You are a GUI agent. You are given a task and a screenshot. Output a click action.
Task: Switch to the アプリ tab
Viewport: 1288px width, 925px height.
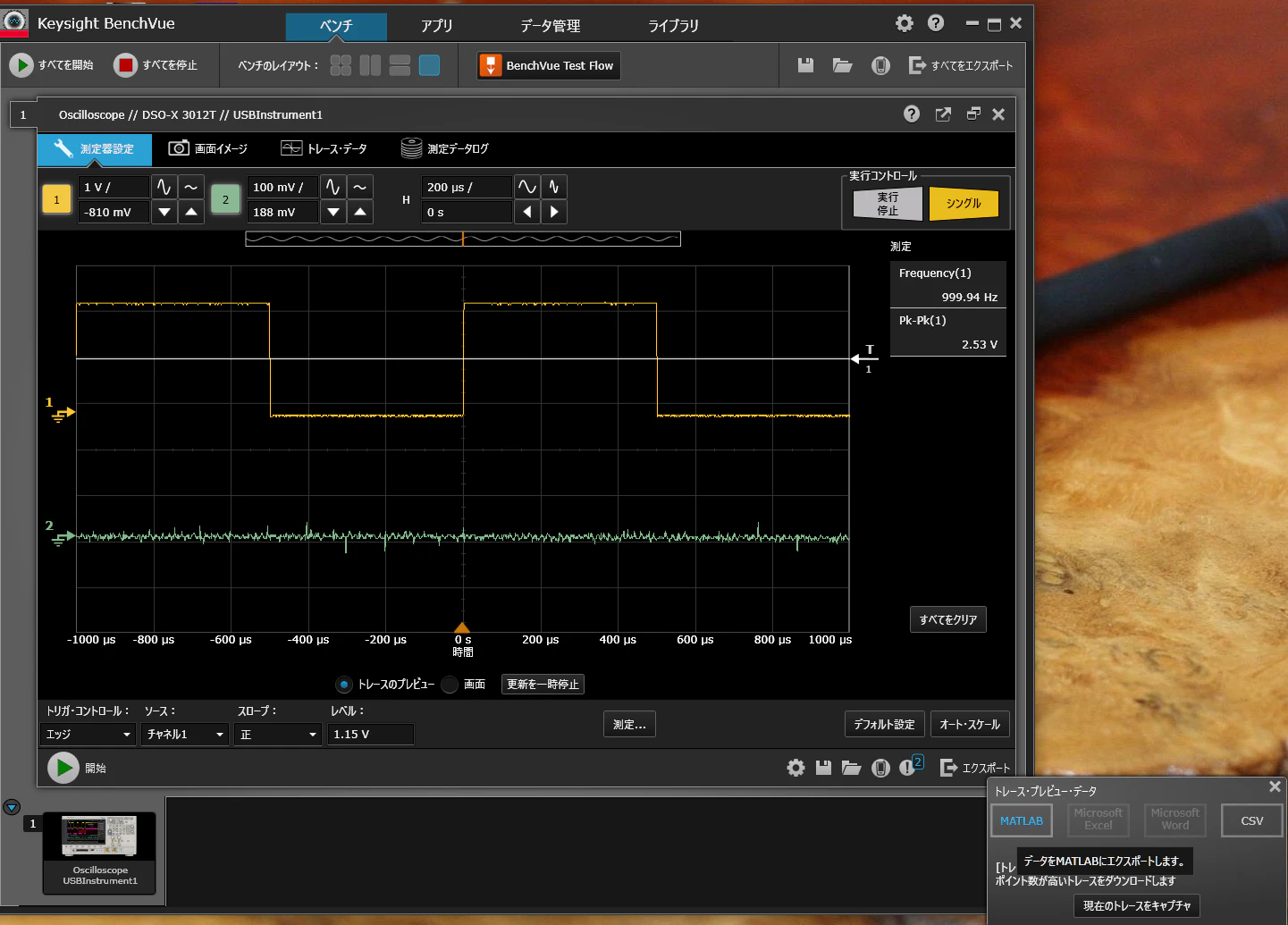pos(437,26)
